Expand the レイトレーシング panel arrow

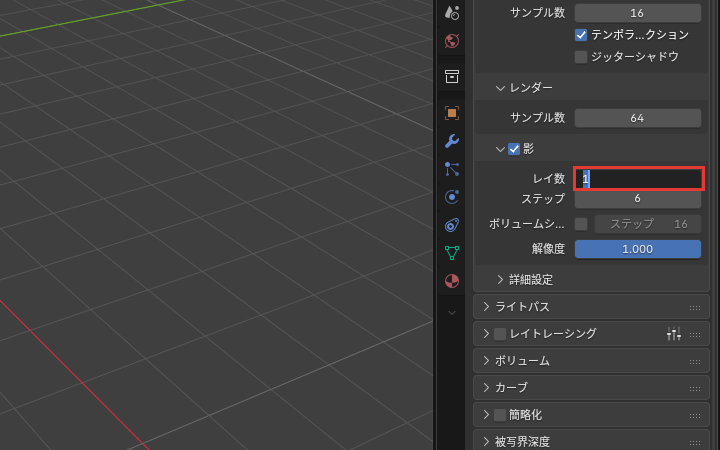(x=486, y=334)
